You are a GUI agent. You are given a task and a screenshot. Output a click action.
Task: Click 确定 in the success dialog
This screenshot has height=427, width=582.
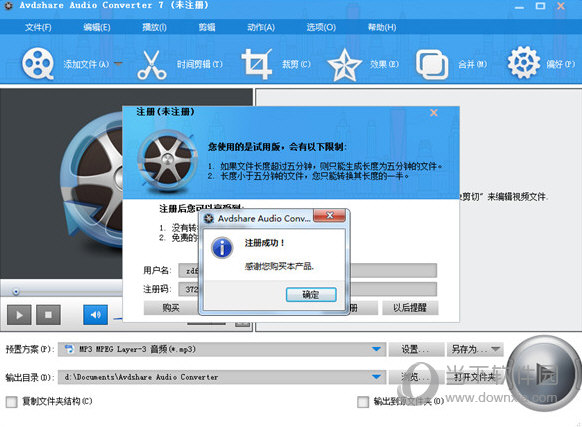pyautogui.click(x=311, y=294)
